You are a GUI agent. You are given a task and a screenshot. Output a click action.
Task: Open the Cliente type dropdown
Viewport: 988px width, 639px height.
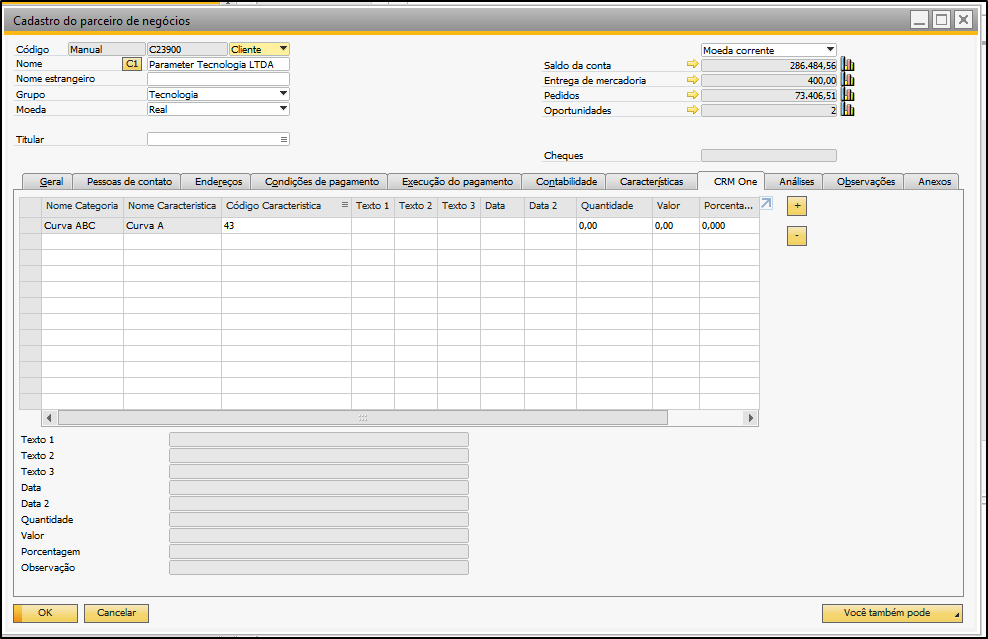coord(283,49)
